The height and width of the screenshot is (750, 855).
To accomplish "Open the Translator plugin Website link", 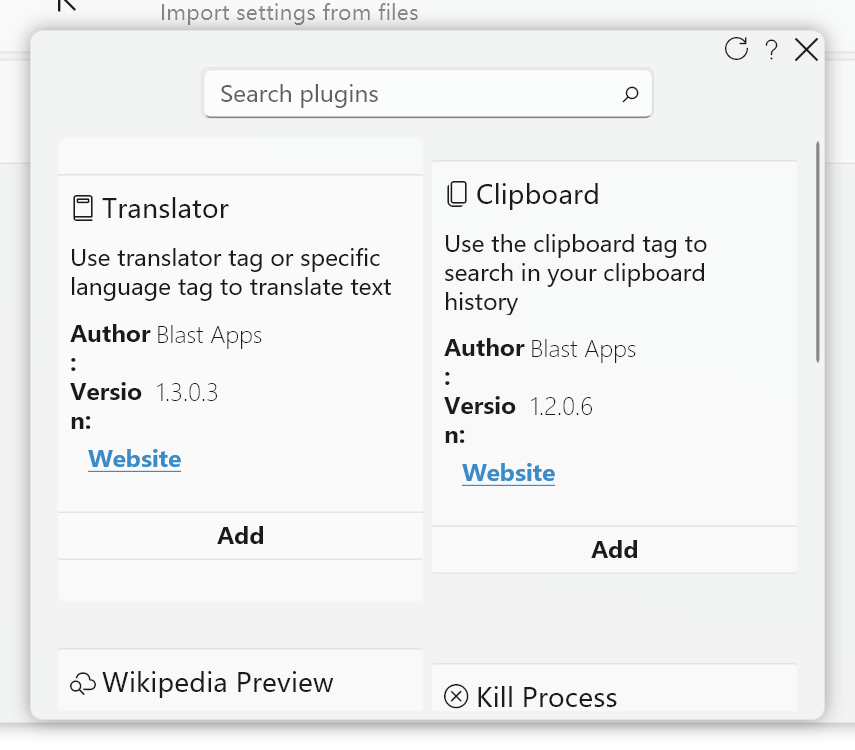I will 135,459.
